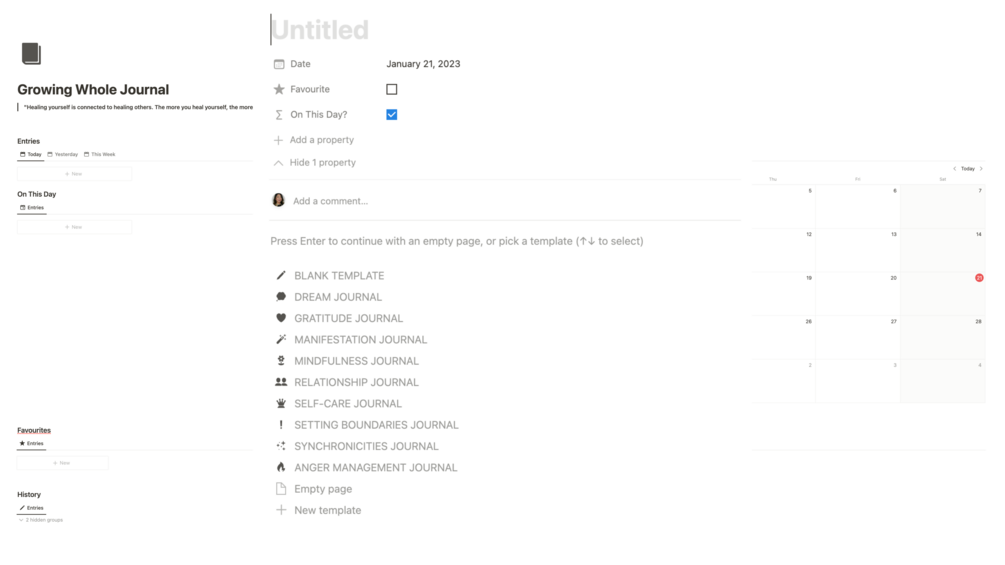
Task: Select the Empty page option
Action: [322, 489]
